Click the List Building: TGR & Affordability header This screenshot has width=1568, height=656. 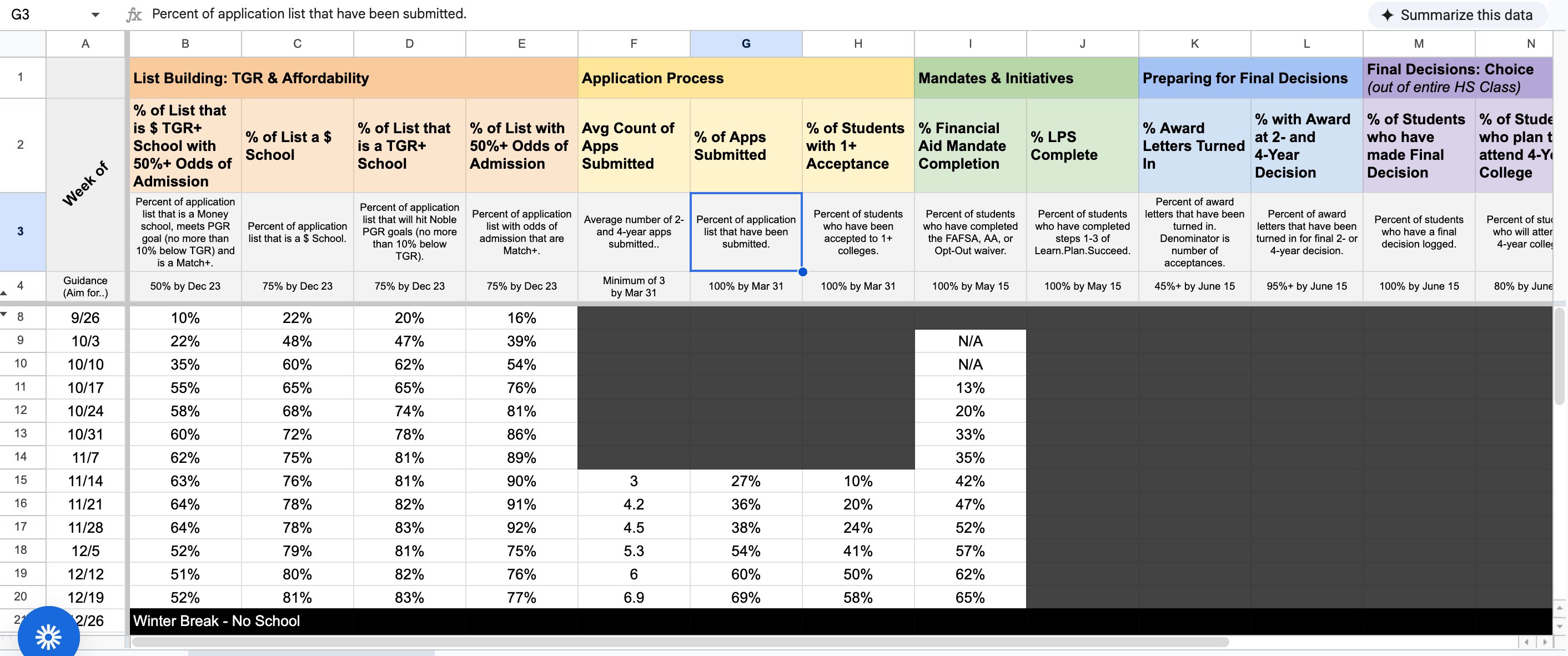point(353,78)
